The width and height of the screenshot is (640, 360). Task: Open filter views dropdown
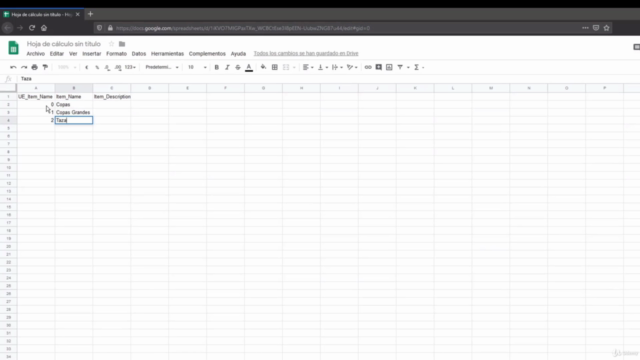click(402, 67)
